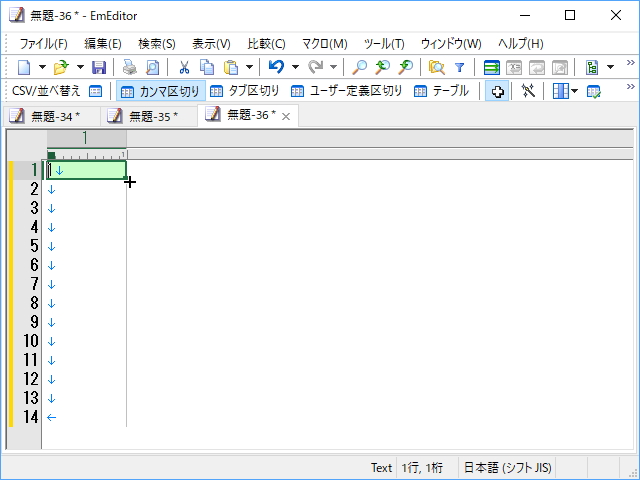Expand main toolbar overflow chevron
The image size is (640, 480).
[x=631, y=62]
